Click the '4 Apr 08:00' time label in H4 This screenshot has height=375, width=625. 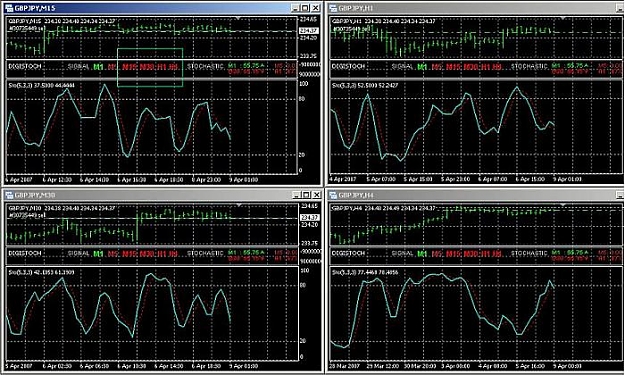point(493,366)
